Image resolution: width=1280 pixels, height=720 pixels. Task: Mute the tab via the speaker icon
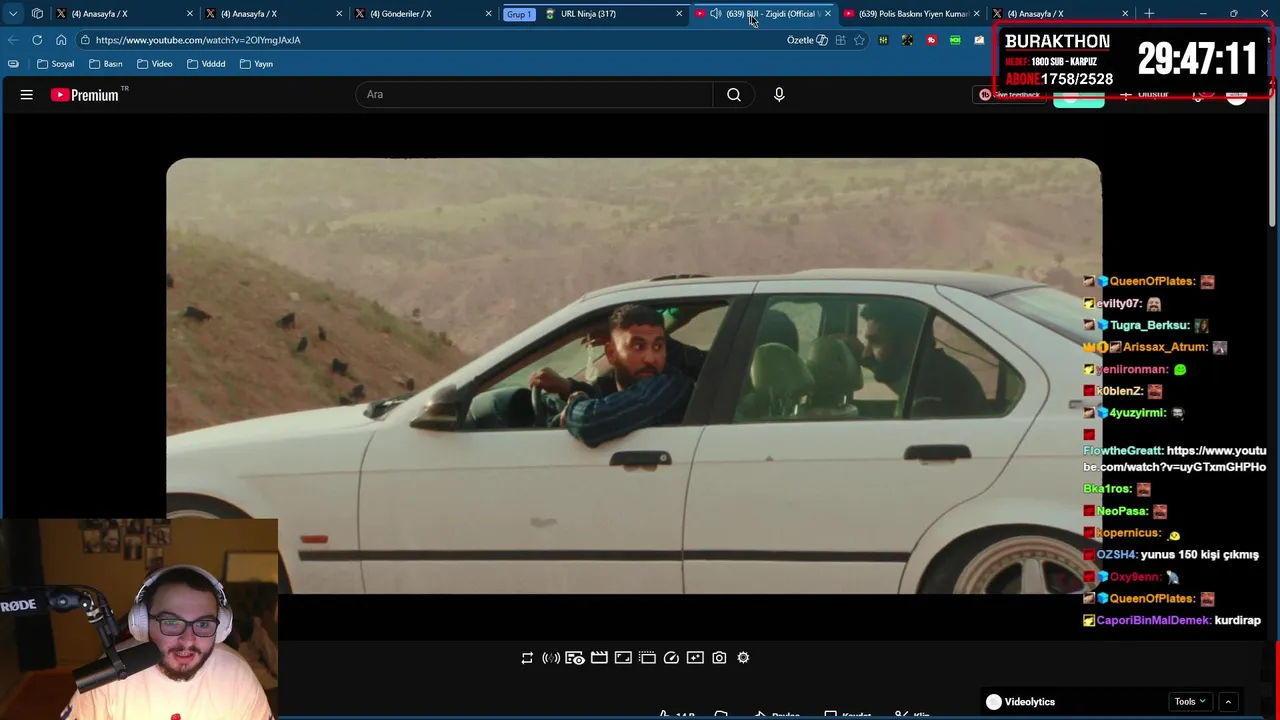tap(715, 14)
